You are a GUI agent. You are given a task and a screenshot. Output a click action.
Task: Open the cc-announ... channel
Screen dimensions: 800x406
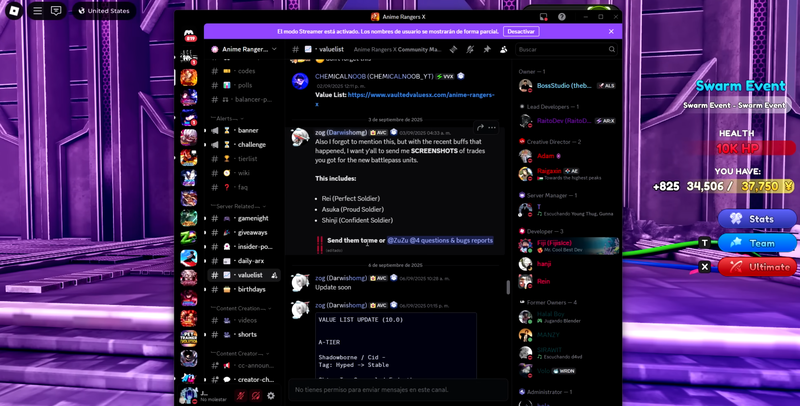click(244, 365)
